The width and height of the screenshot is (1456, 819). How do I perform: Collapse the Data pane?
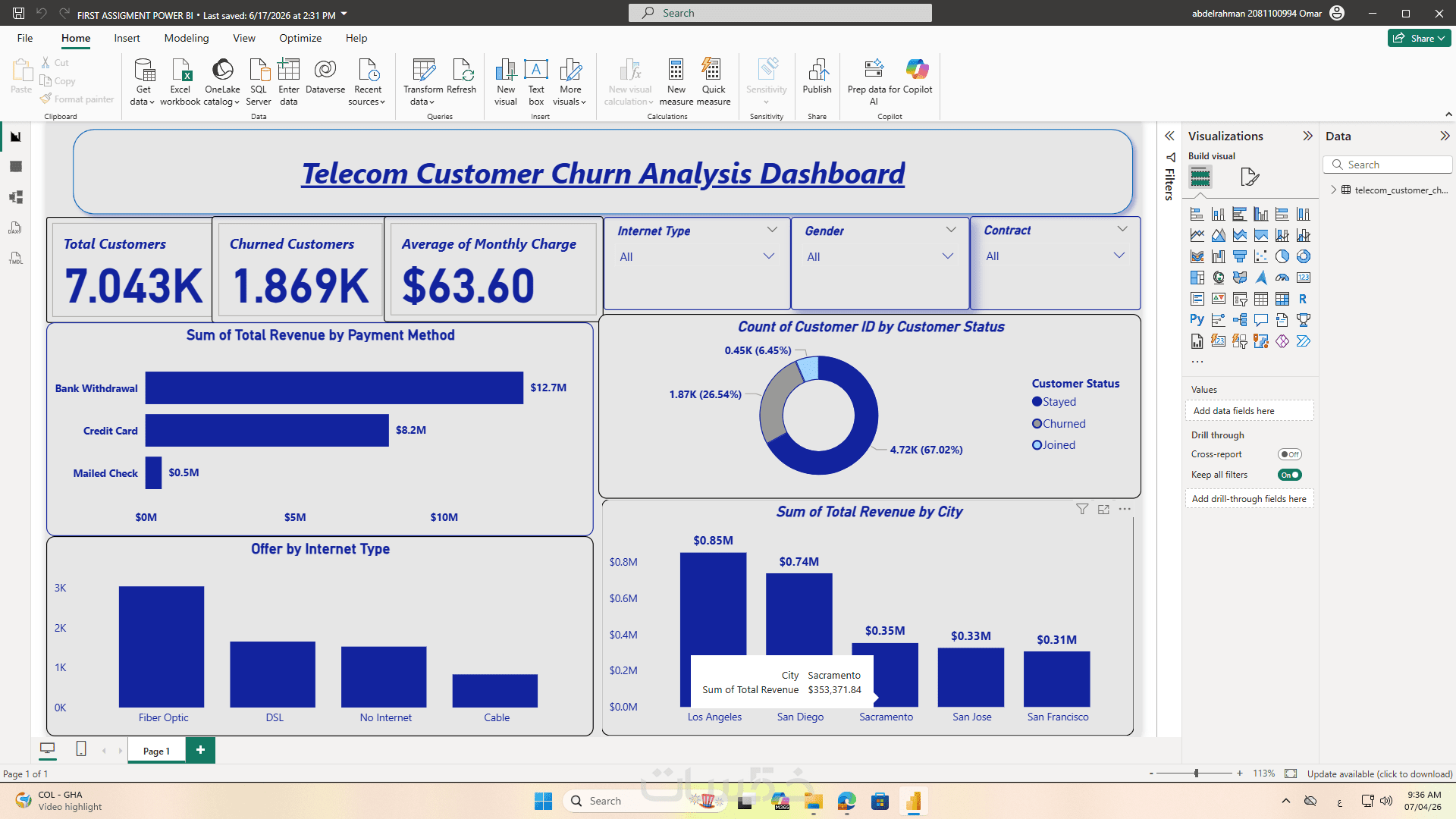click(1445, 136)
